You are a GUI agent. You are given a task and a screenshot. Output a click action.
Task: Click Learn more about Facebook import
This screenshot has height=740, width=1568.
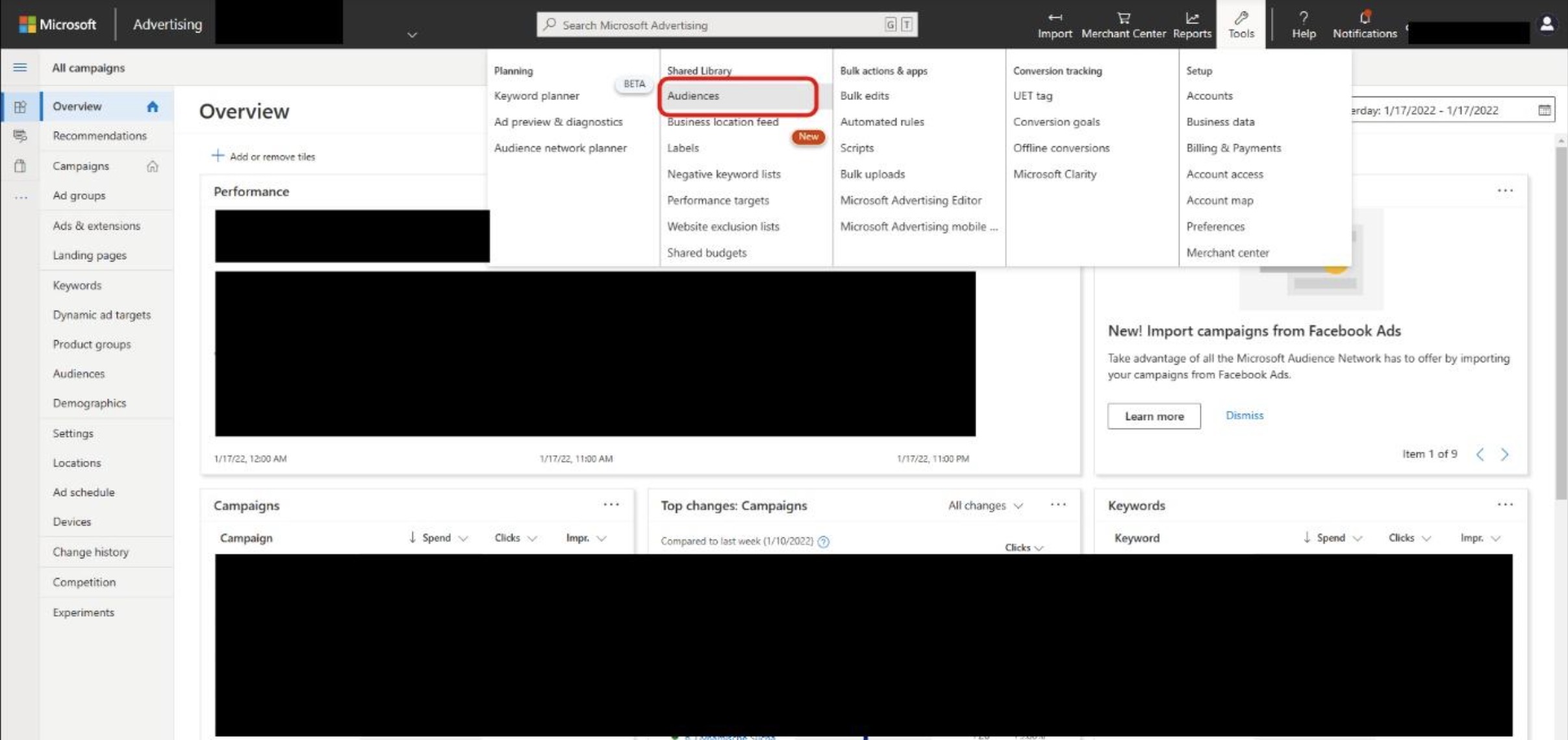pyautogui.click(x=1154, y=415)
